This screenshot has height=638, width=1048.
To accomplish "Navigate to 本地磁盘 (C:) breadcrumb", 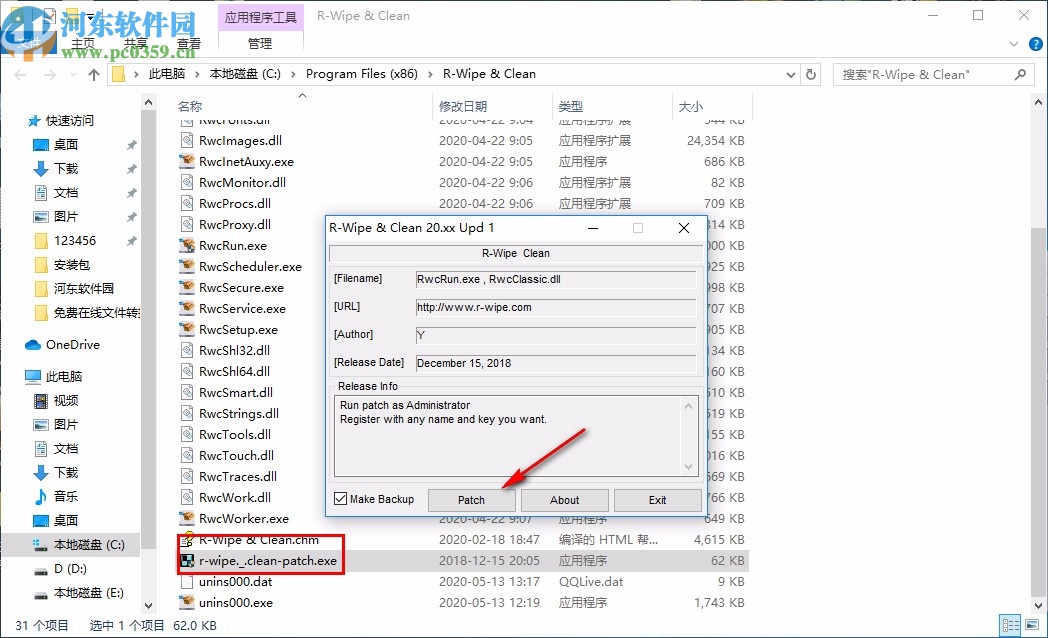I will click(245, 73).
